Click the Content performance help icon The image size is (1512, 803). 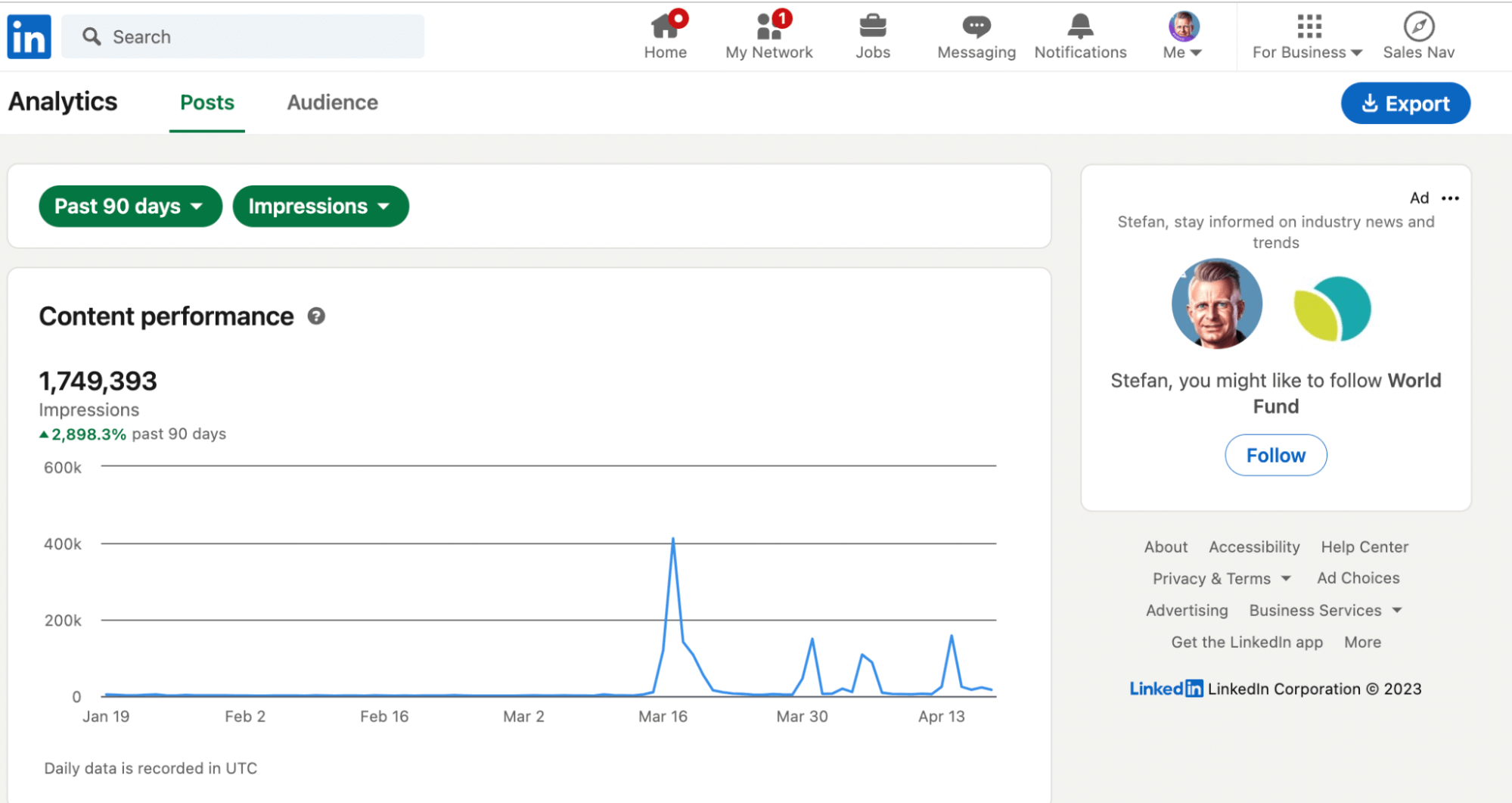[x=316, y=316]
